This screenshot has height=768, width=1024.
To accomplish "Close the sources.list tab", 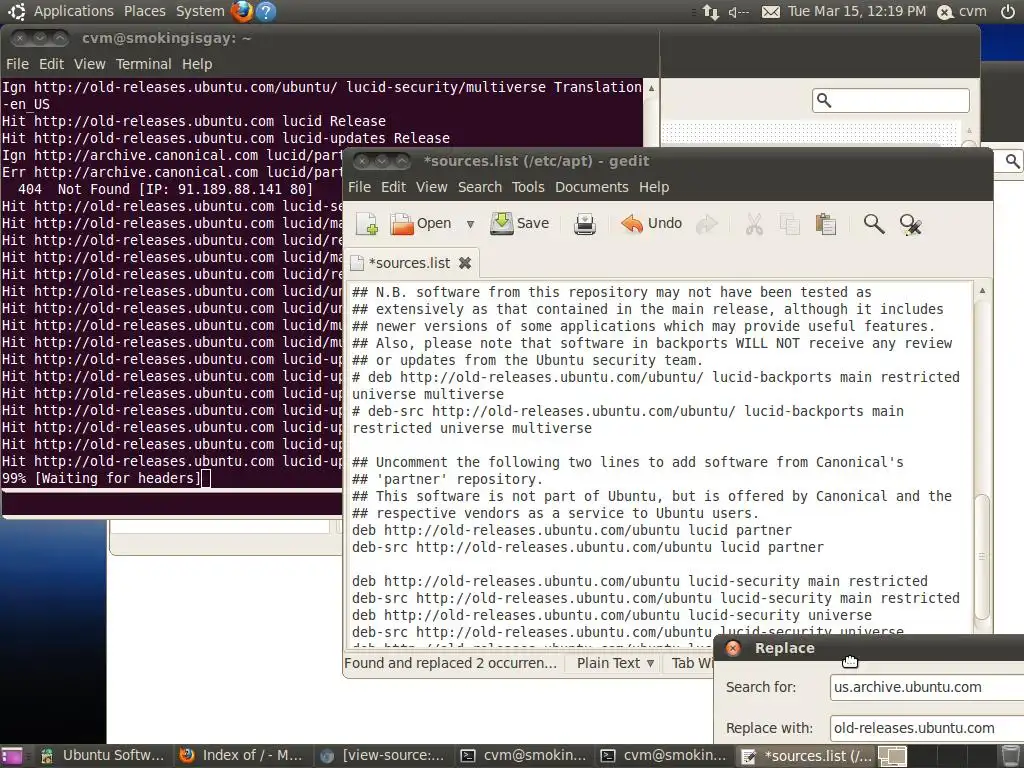I will pyautogui.click(x=465, y=263).
